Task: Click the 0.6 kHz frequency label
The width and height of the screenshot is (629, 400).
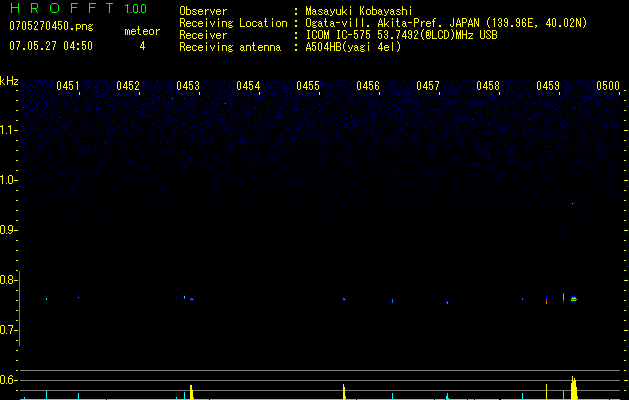Action: [x=8, y=380]
